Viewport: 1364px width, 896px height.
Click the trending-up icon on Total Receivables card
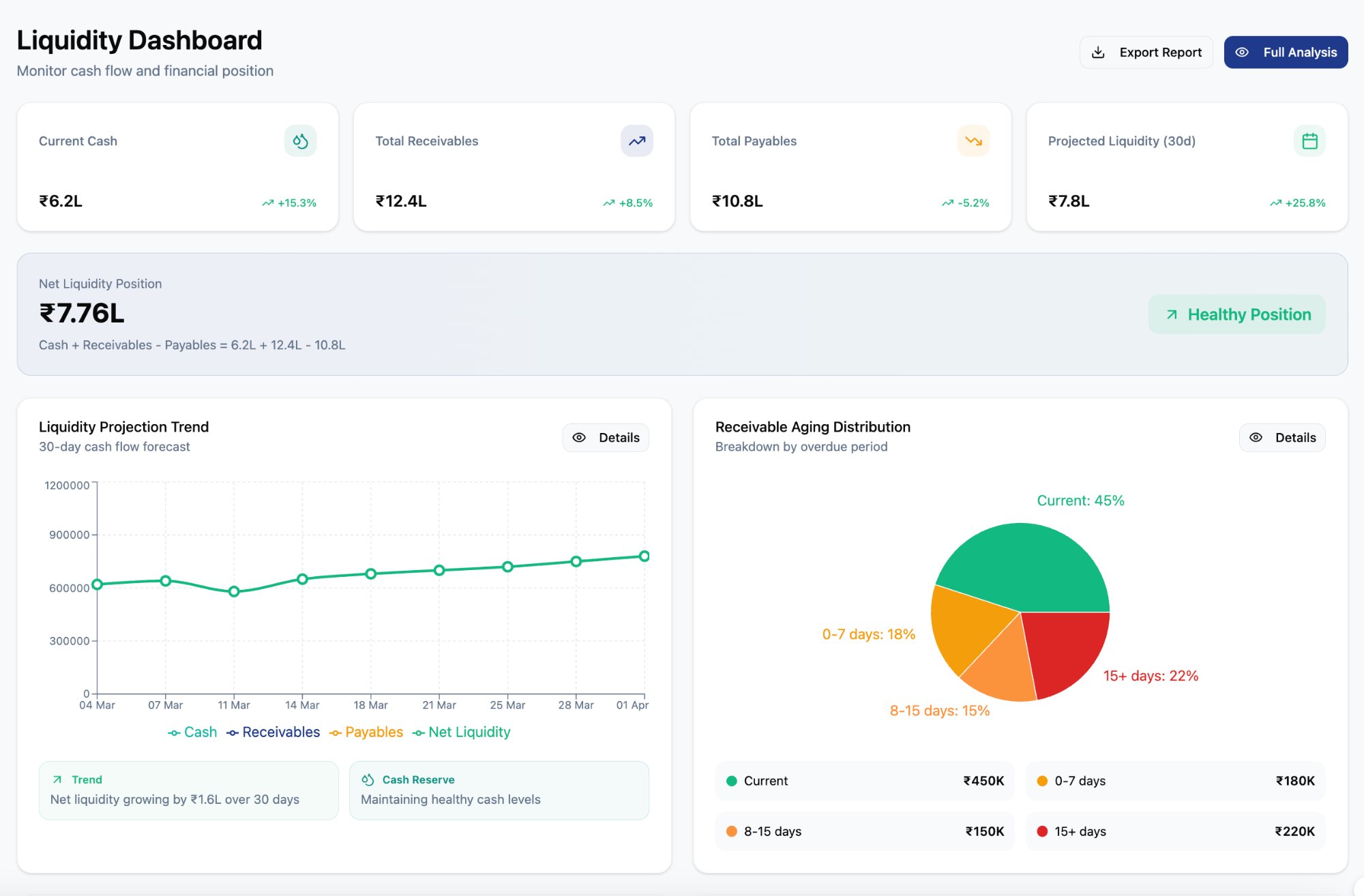pos(636,140)
